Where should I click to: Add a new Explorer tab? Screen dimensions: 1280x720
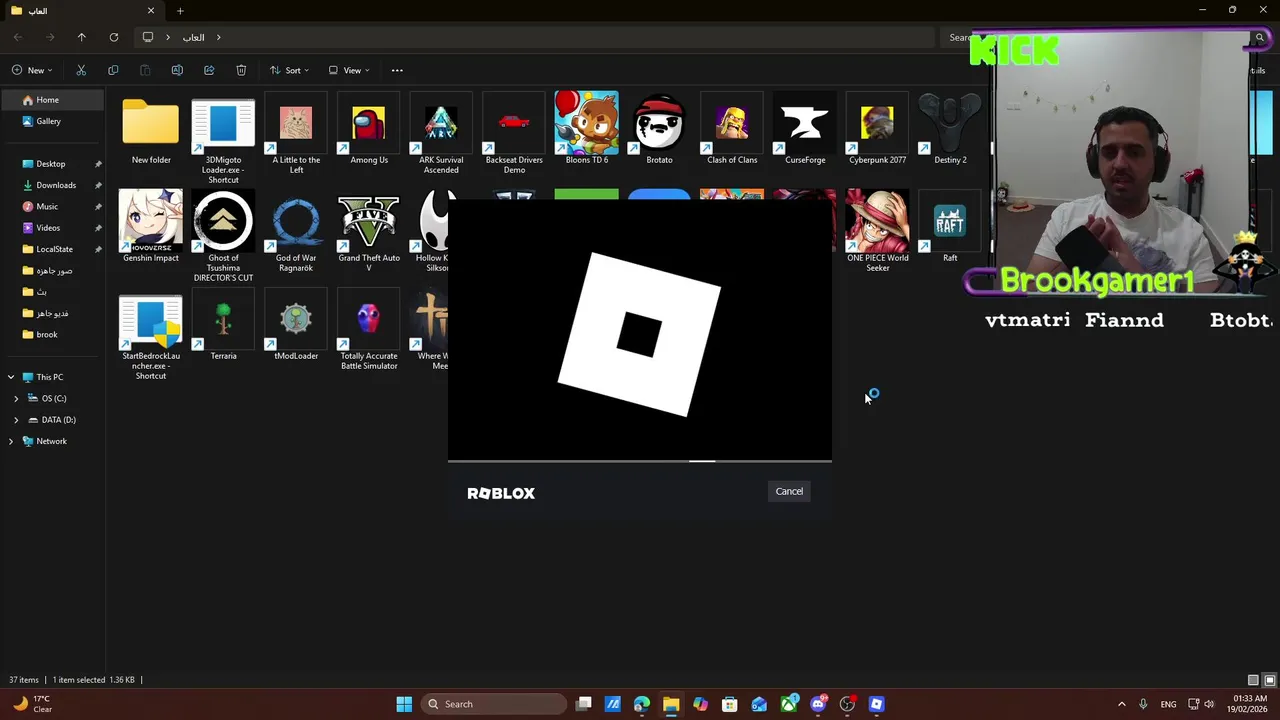pyautogui.click(x=180, y=11)
